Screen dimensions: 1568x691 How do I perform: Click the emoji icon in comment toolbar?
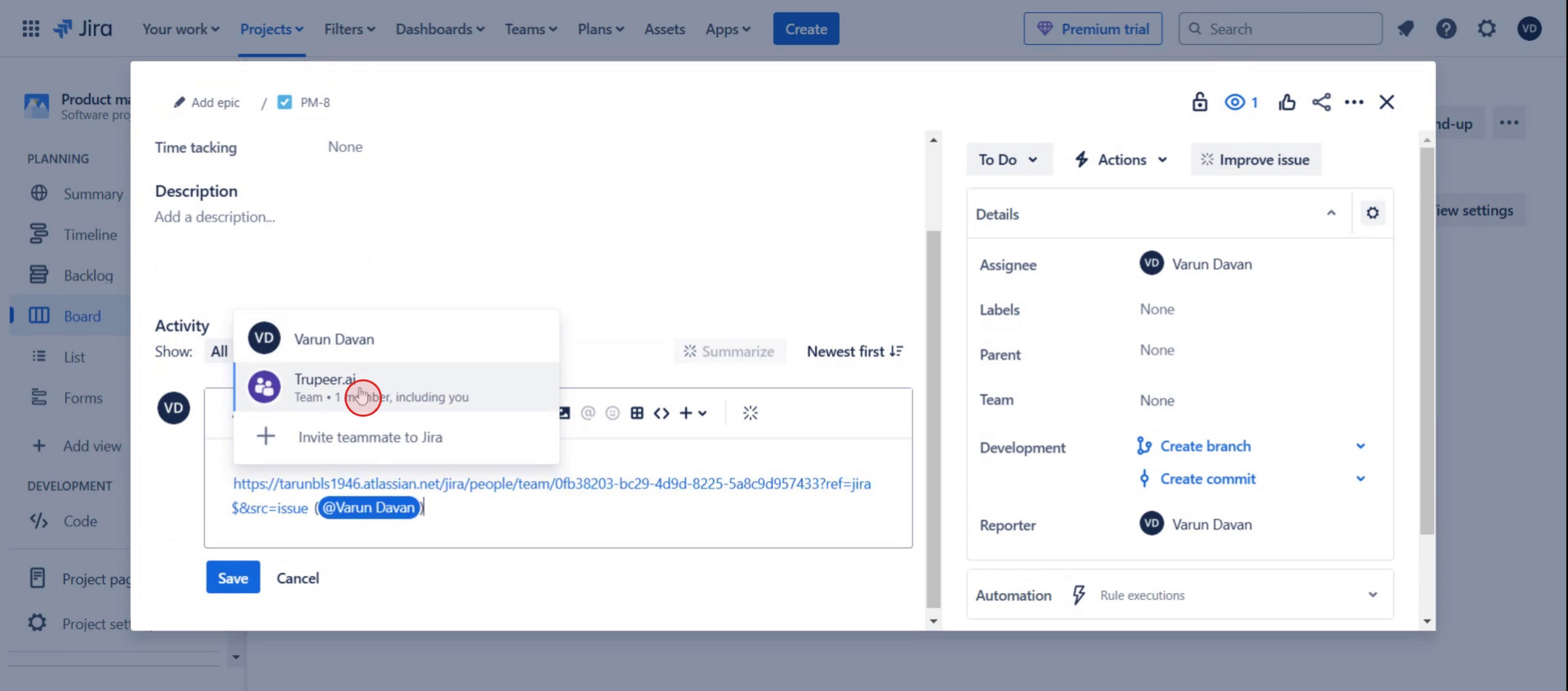coord(612,414)
